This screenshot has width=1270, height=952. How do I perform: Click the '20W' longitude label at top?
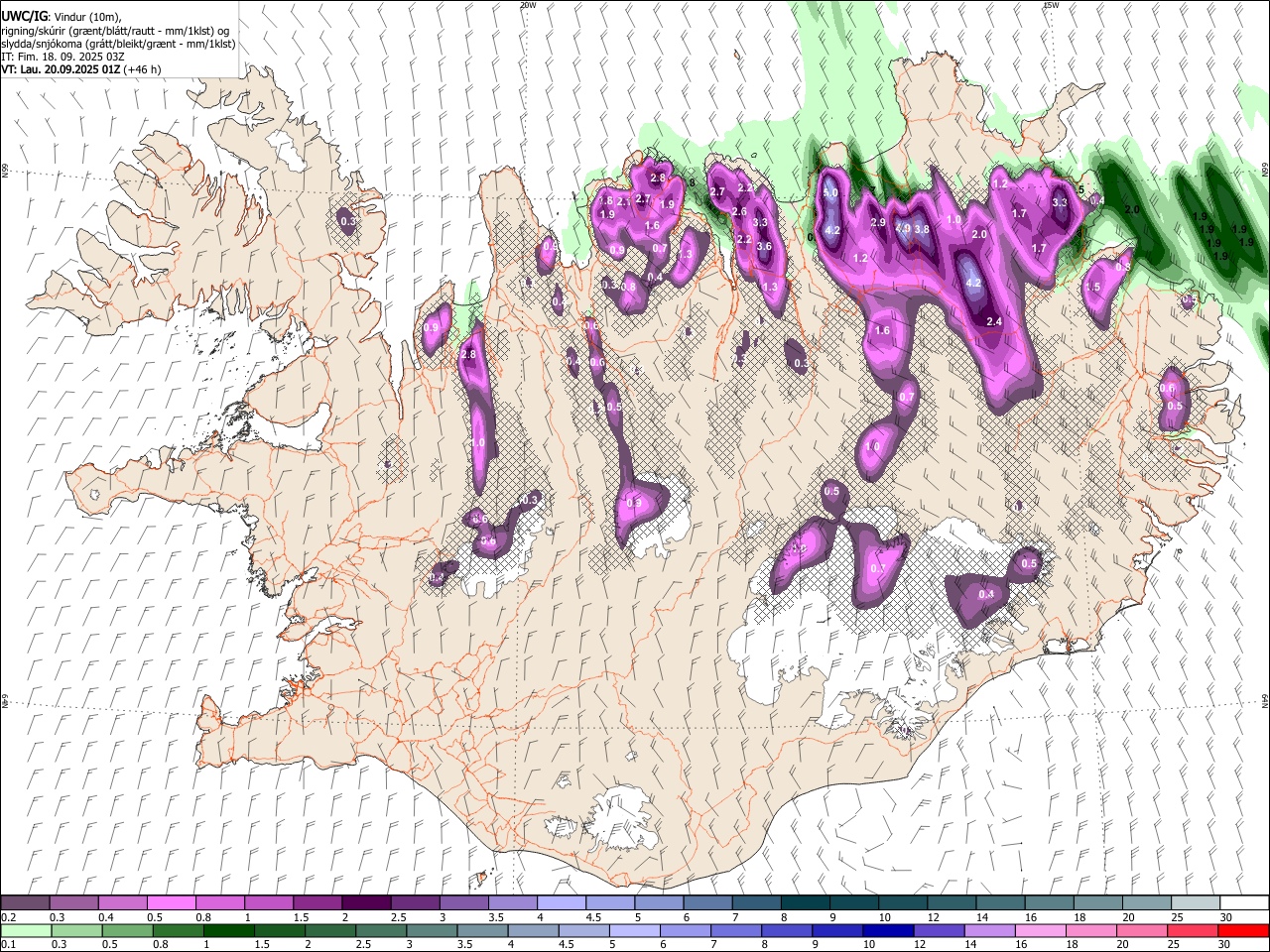click(528, 5)
